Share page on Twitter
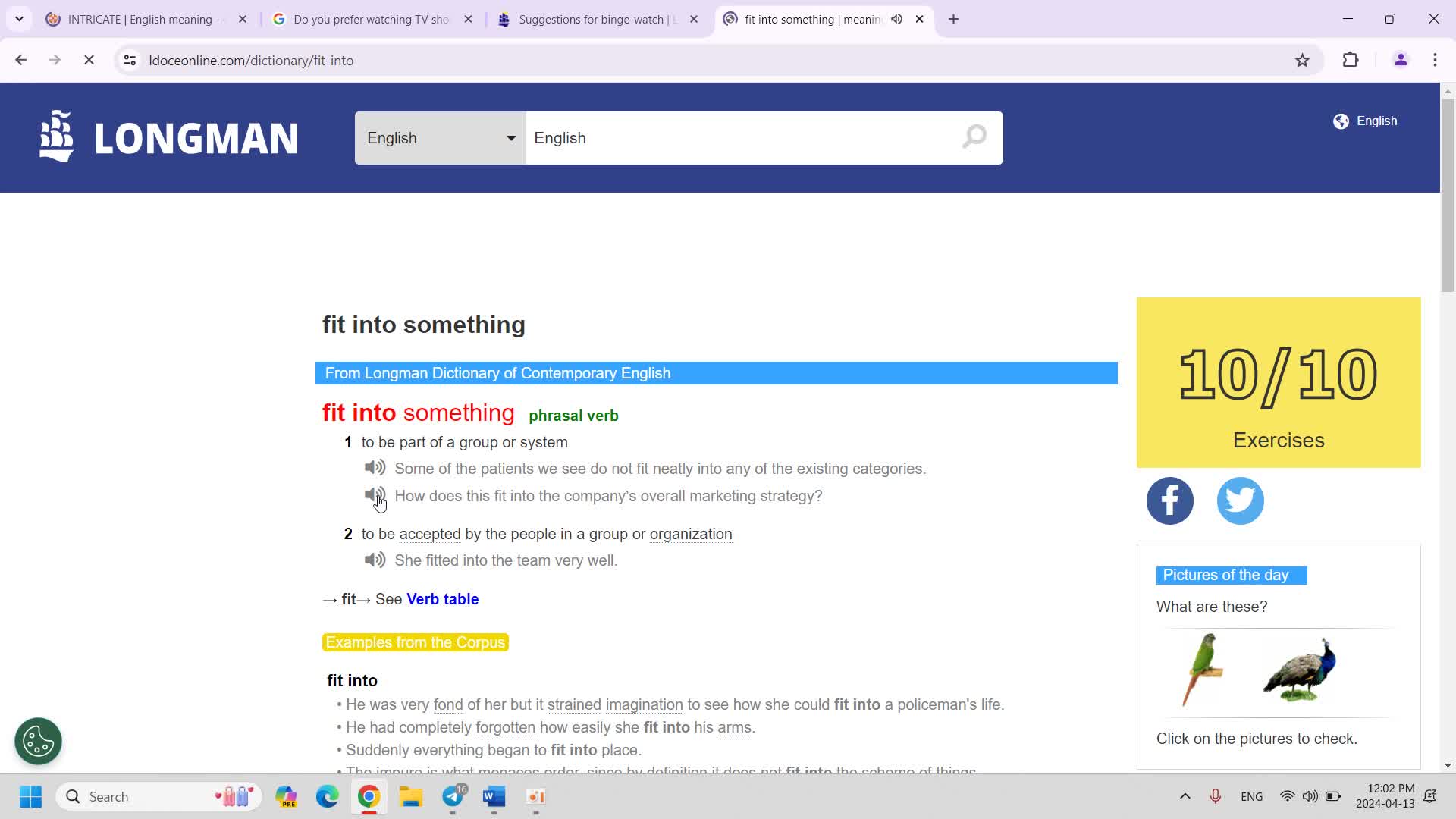Image resolution: width=1456 pixels, height=819 pixels. [1240, 500]
